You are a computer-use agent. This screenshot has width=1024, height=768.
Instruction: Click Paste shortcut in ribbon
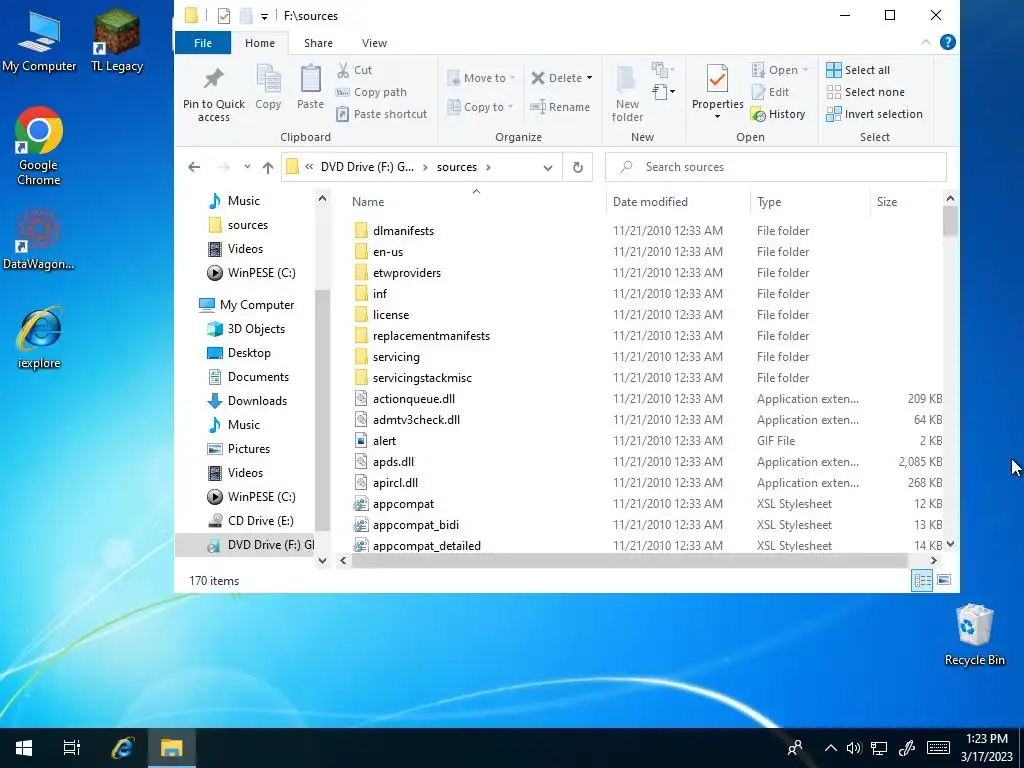click(x=382, y=114)
